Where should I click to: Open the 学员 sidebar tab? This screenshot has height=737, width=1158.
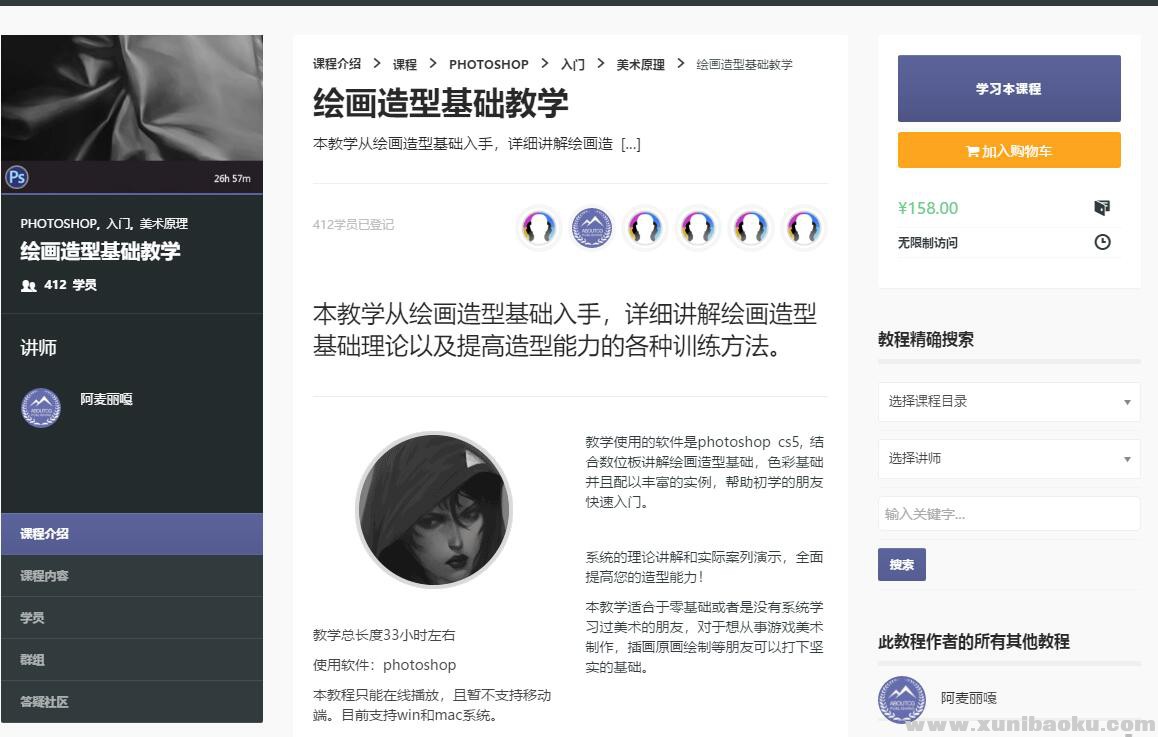131,618
